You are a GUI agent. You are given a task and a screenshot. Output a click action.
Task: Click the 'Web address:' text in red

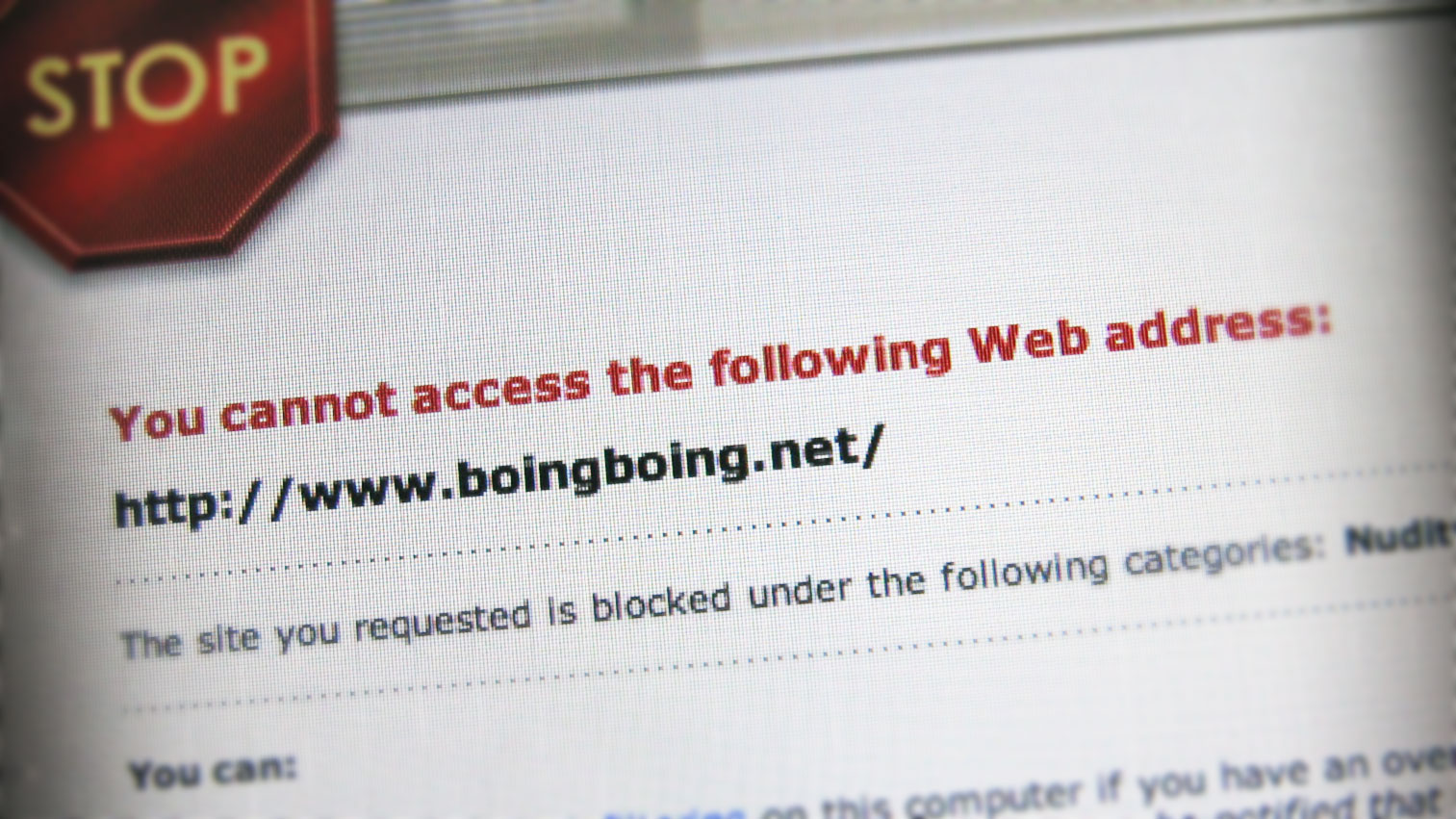[x=1151, y=332]
